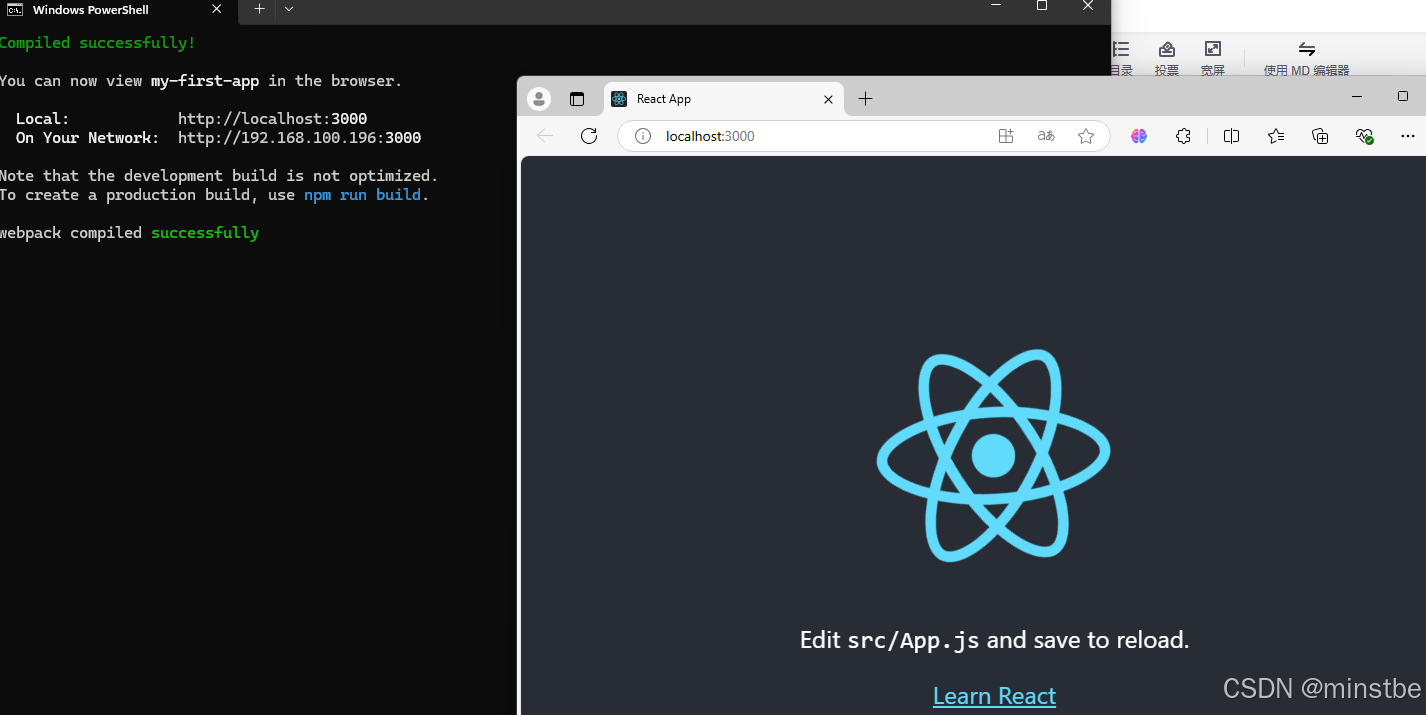Screen dimensions: 1426x715
Task: Click the network URL http://192.168.100.196:3000
Action: 299,138
